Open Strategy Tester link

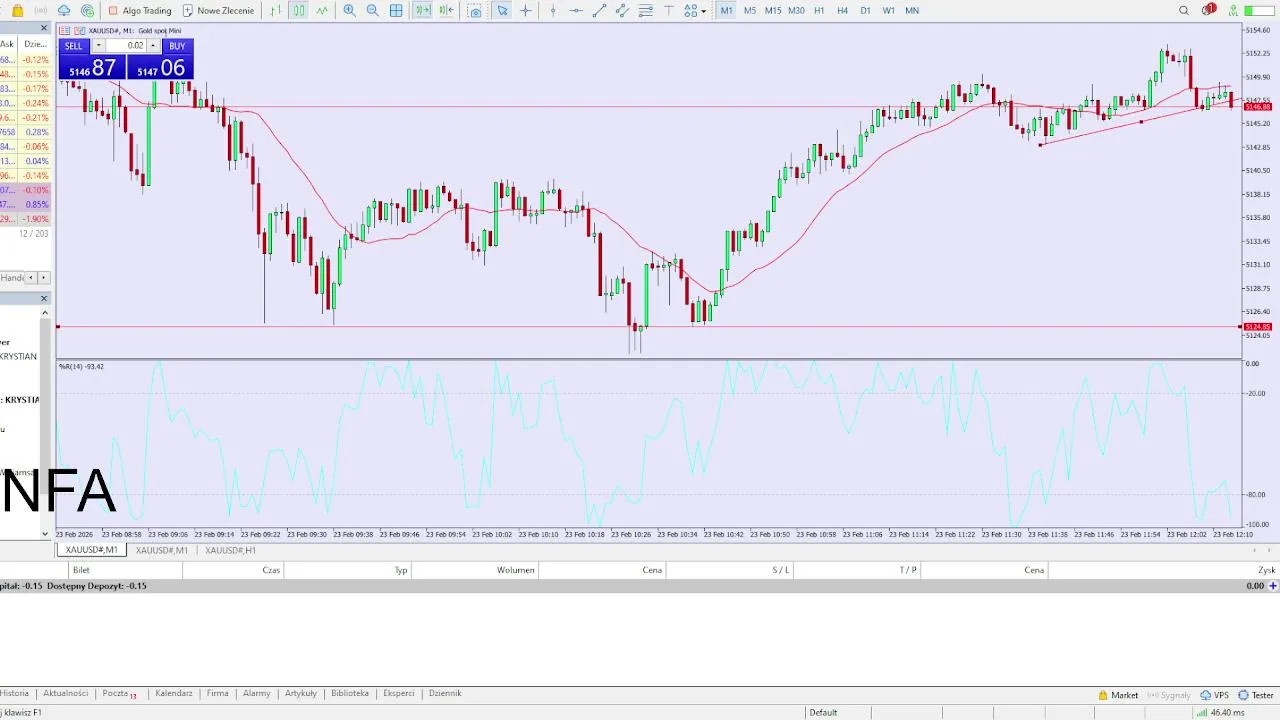pyautogui.click(x=1256, y=695)
